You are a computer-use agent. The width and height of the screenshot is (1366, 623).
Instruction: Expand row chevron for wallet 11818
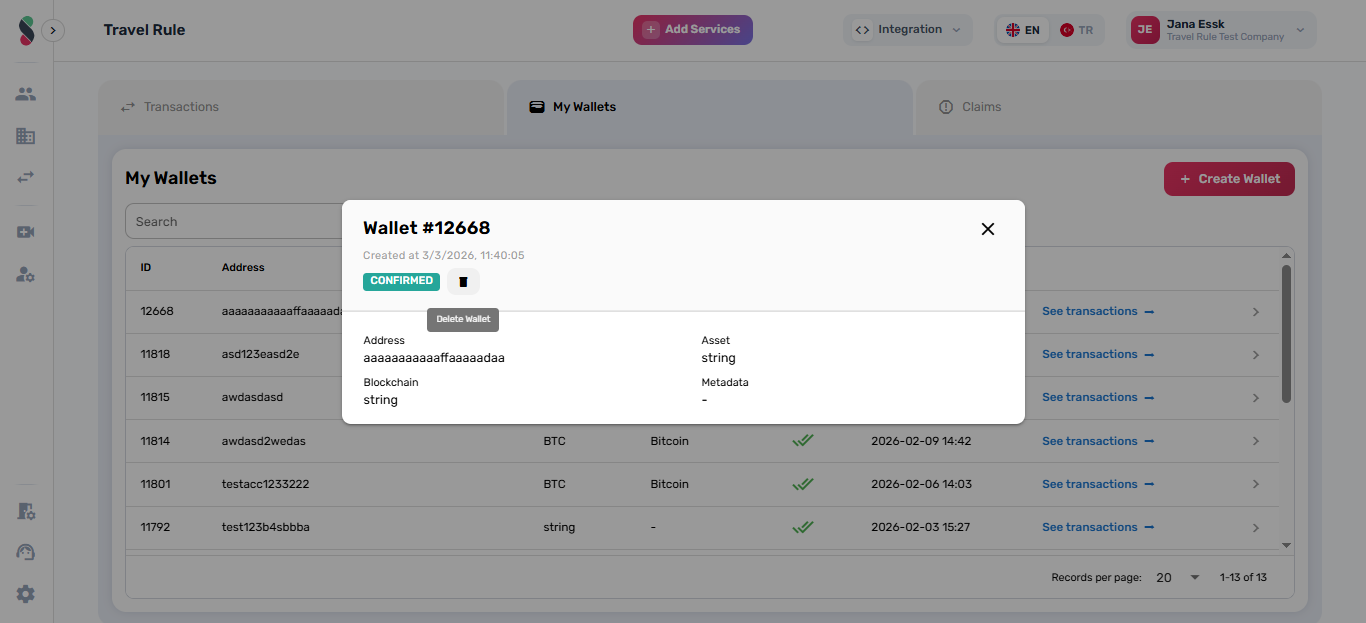[x=1256, y=355]
